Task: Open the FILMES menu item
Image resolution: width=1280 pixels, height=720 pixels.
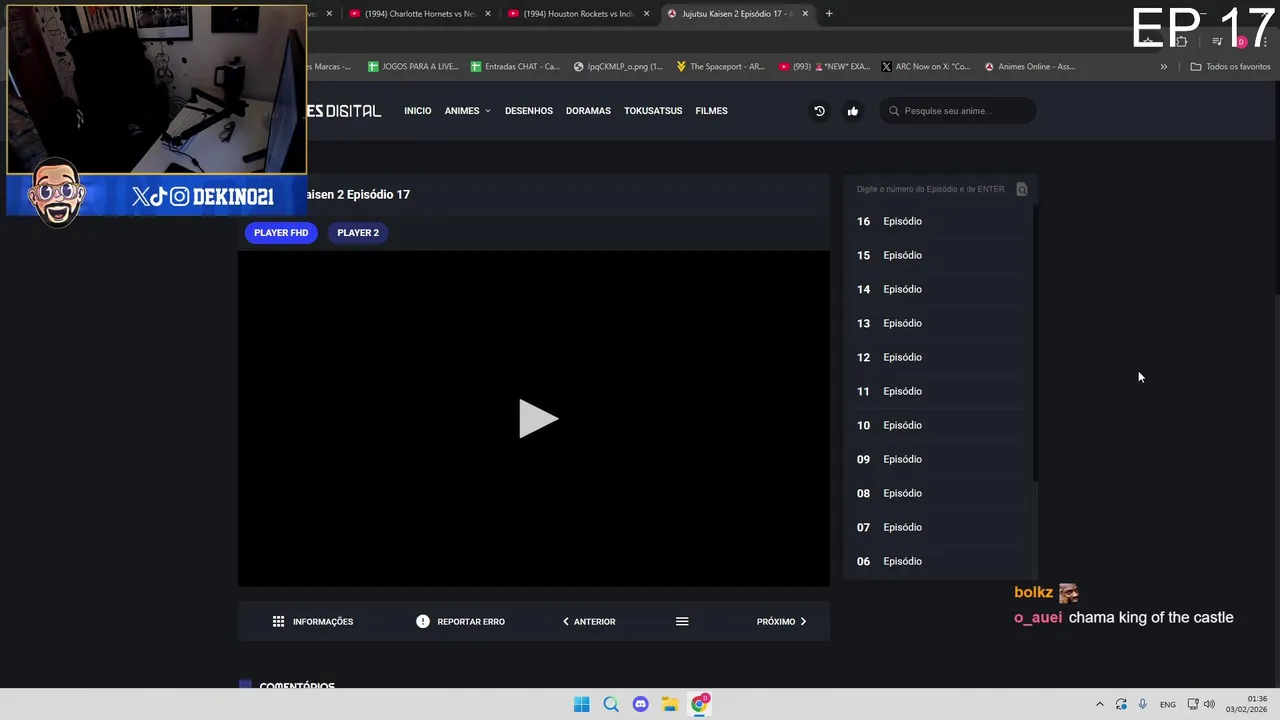Action: point(711,111)
